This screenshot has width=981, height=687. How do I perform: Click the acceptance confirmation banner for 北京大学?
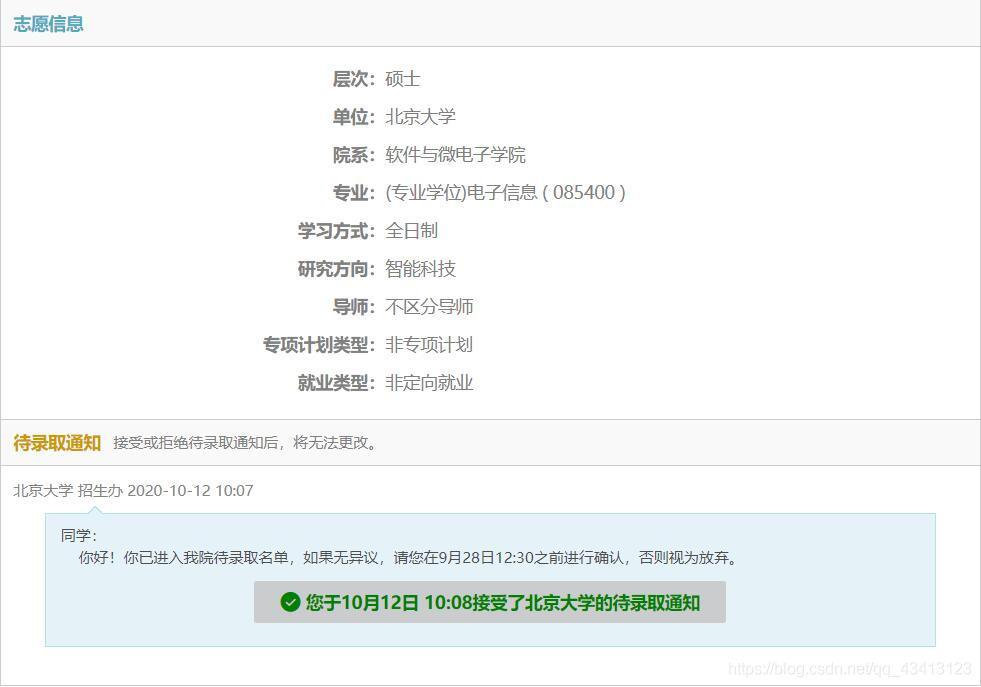490,602
